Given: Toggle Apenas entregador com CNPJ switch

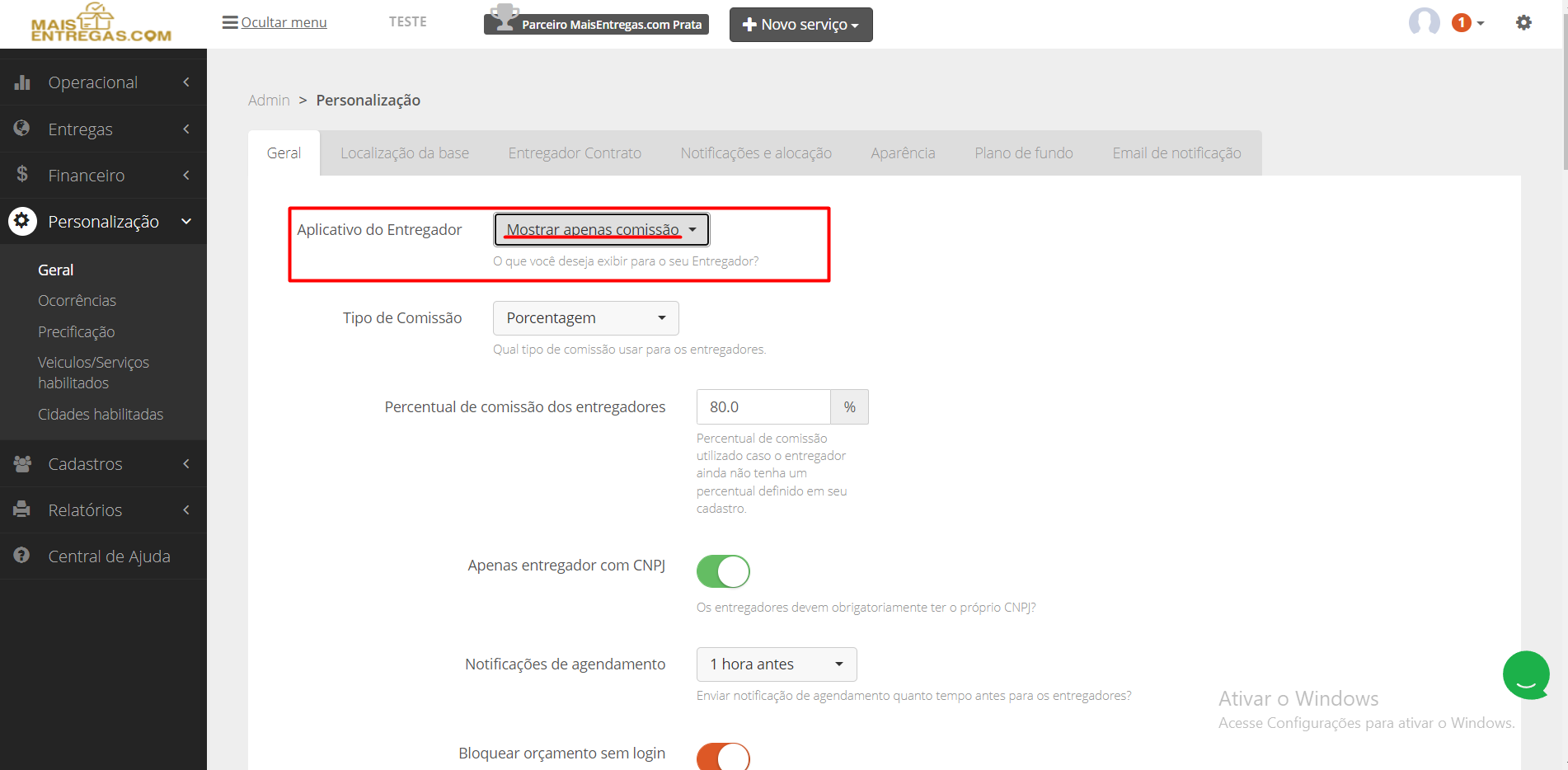Looking at the screenshot, I should 723,571.
